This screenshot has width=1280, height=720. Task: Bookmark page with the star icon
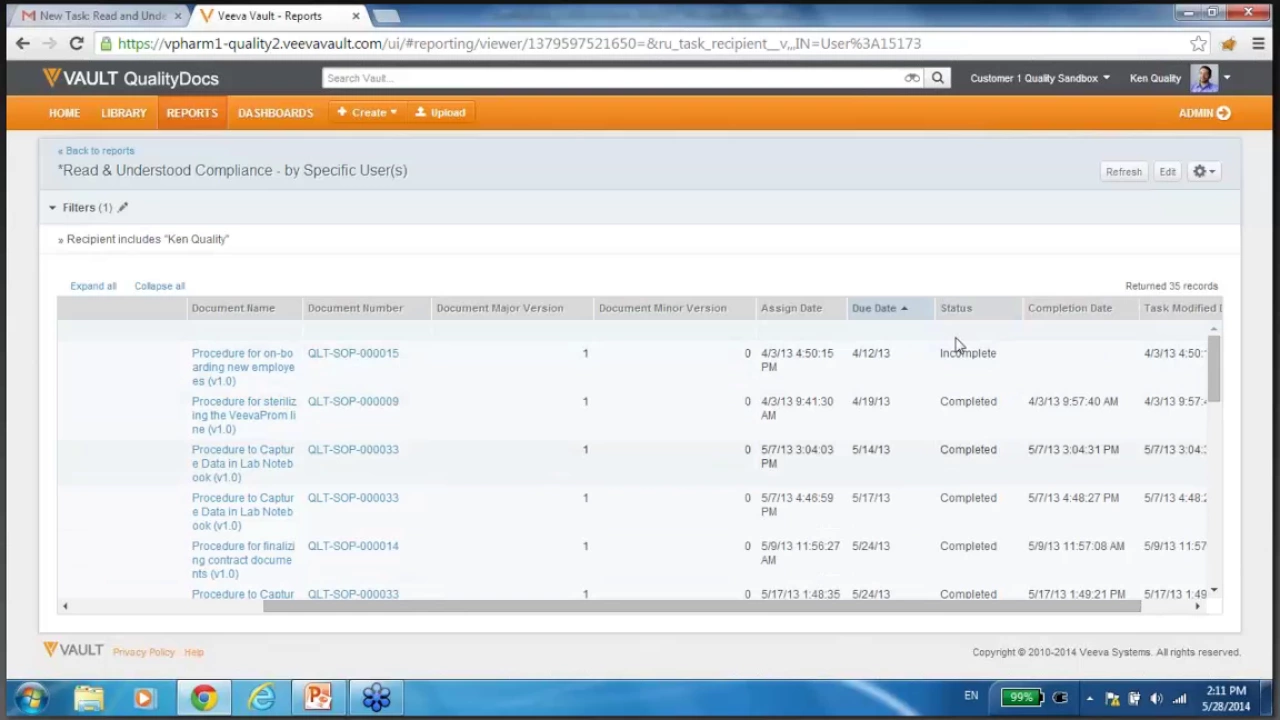(x=1198, y=43)
